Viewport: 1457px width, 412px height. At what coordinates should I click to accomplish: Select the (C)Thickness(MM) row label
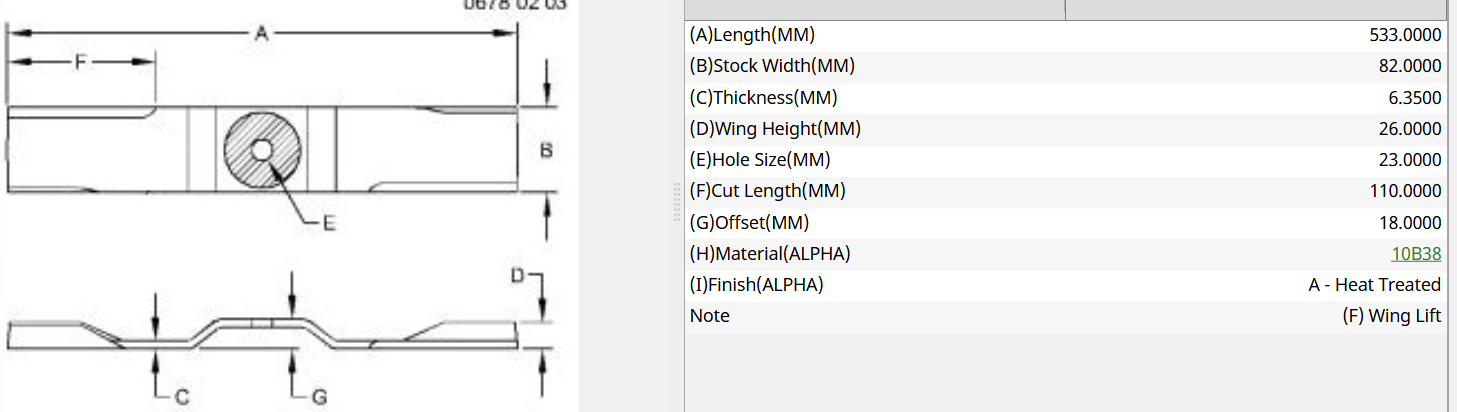[763, 97]
